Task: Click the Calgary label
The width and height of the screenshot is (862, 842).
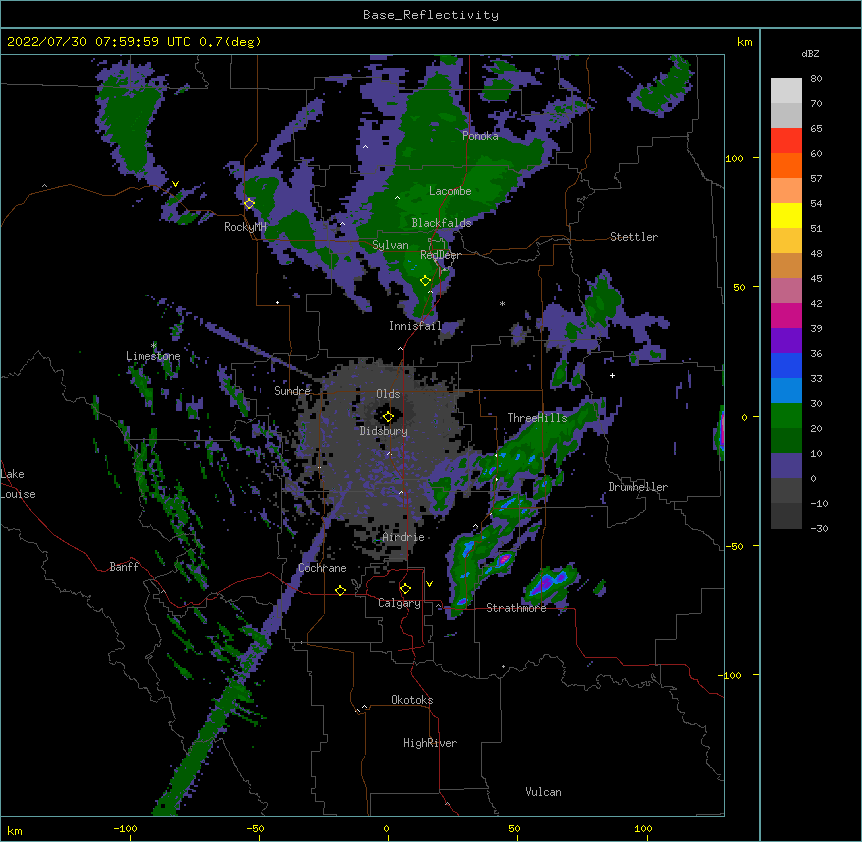Action: tap(399, 603)
